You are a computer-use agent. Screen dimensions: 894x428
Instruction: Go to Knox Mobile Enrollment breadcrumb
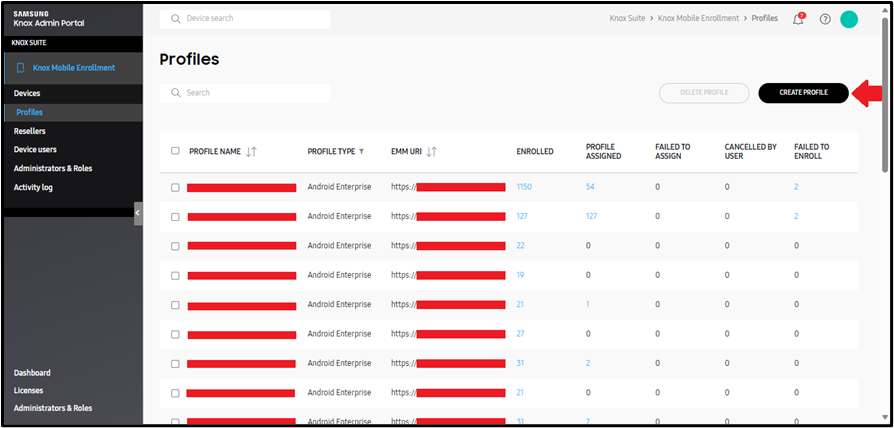pos(698,18)
